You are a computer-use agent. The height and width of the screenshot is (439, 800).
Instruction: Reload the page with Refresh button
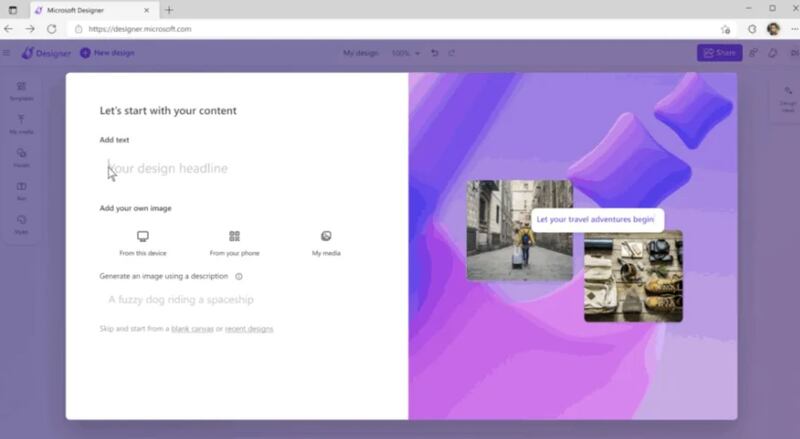52,29
